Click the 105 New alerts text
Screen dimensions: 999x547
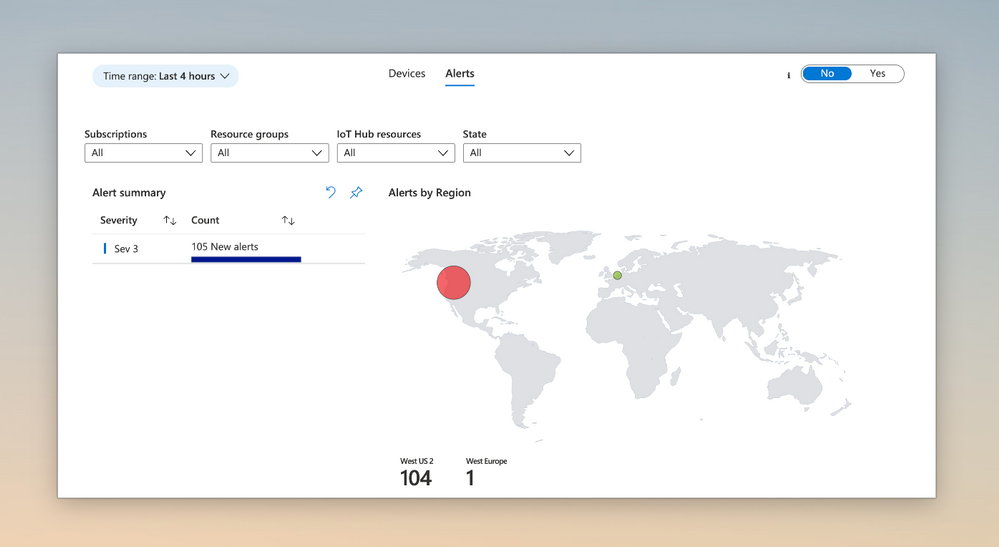point(225,247)
